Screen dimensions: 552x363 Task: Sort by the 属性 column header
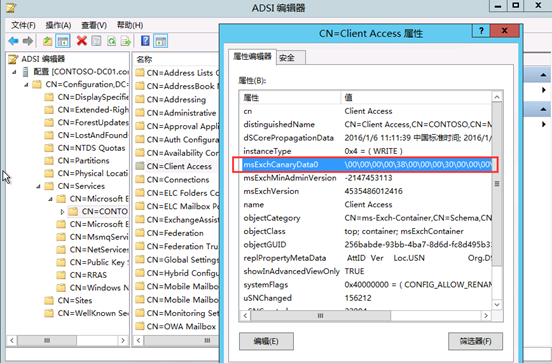pos(290,98)
